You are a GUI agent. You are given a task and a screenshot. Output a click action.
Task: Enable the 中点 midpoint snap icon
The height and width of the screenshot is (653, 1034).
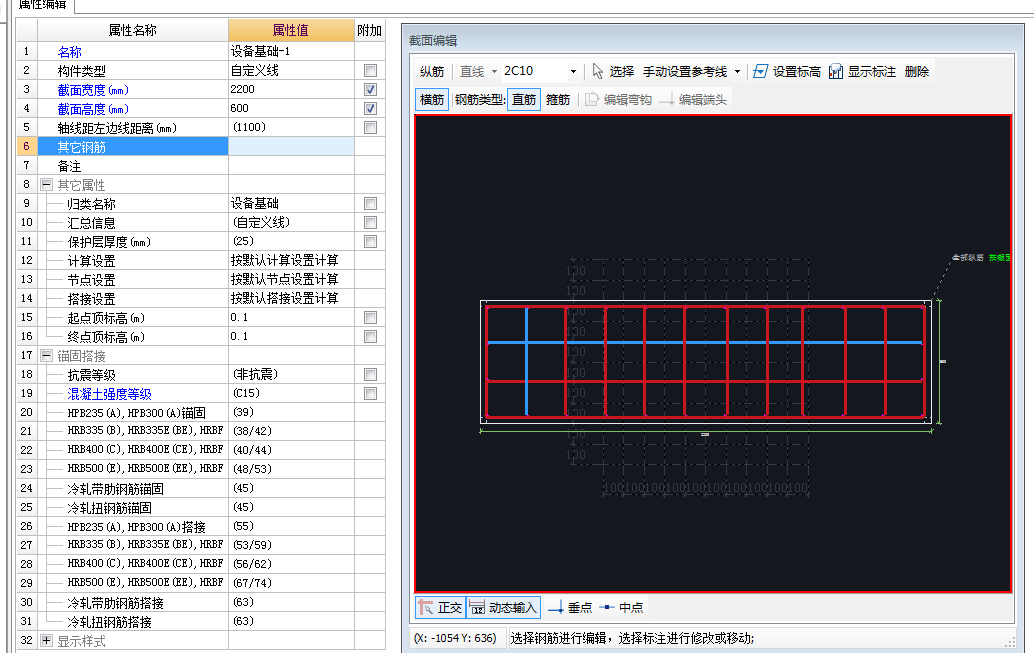tap(607, 607)
